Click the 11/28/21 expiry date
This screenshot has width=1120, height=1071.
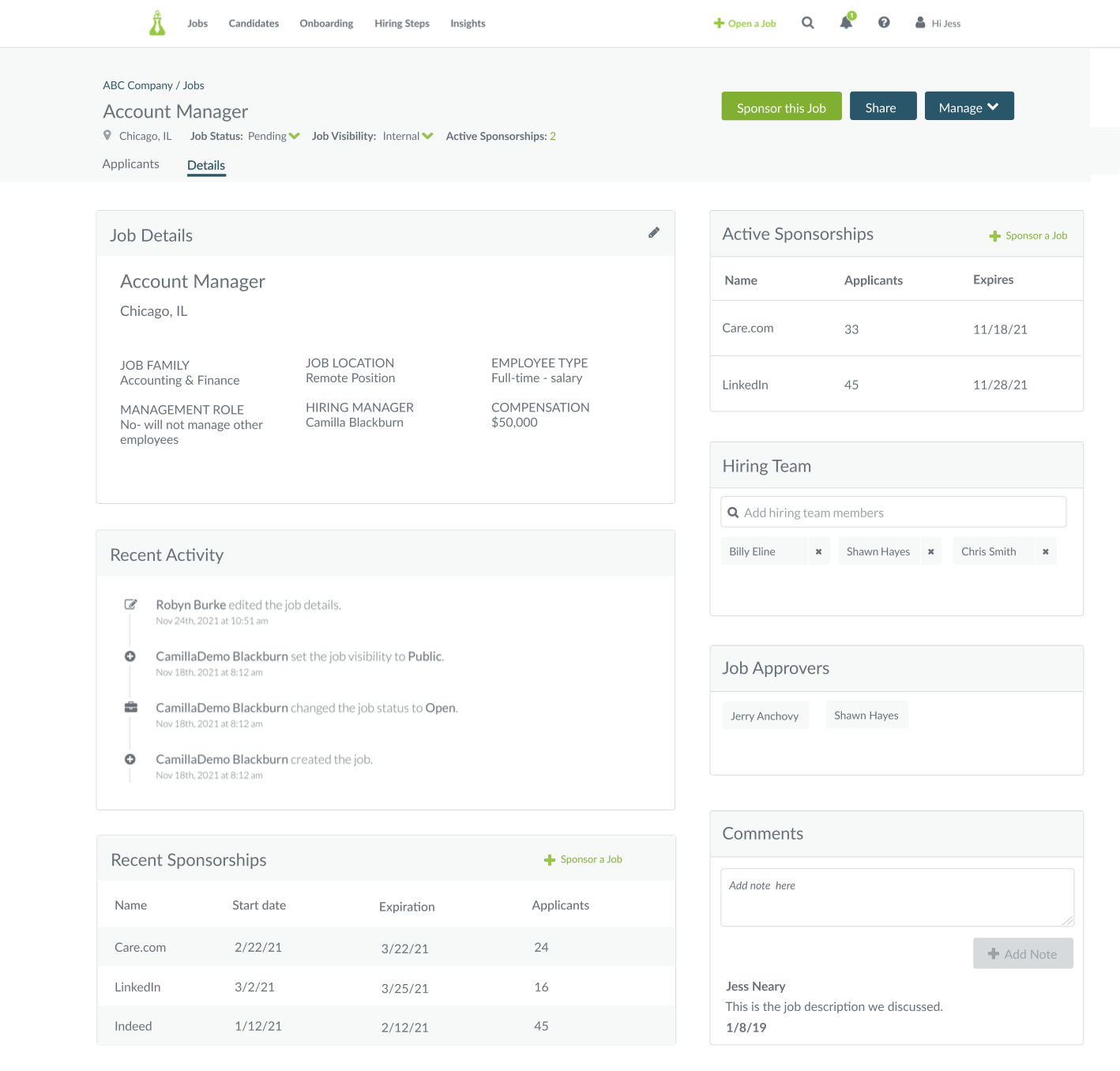pos(1000,385)
